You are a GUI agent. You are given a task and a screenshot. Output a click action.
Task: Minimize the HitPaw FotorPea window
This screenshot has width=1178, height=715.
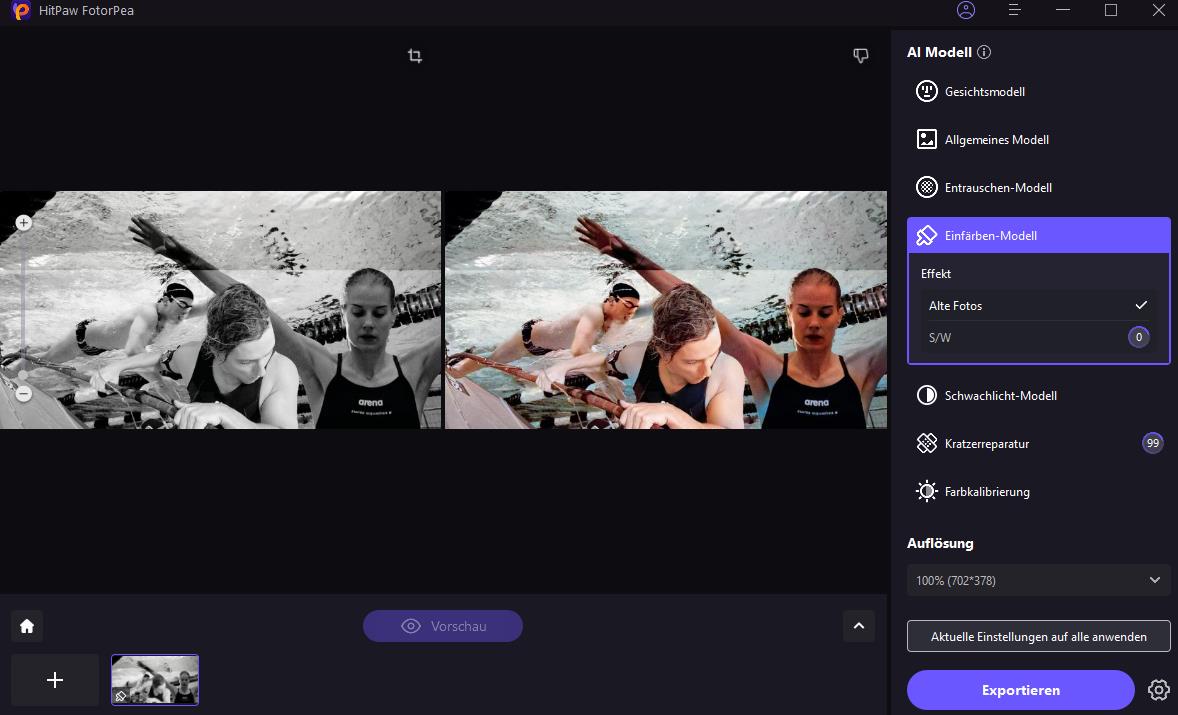(1062, 10)
